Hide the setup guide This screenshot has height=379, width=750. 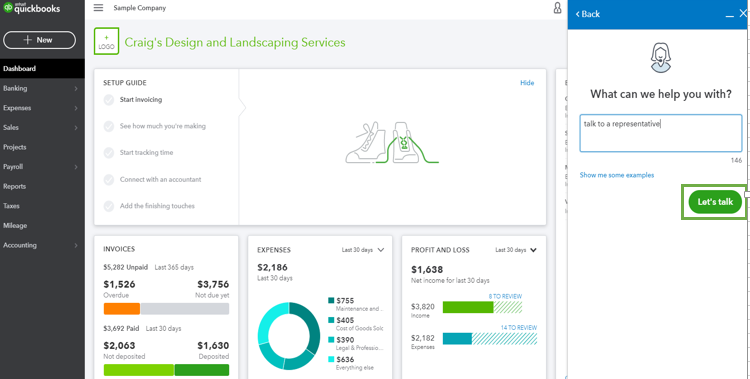coord(527,83)
